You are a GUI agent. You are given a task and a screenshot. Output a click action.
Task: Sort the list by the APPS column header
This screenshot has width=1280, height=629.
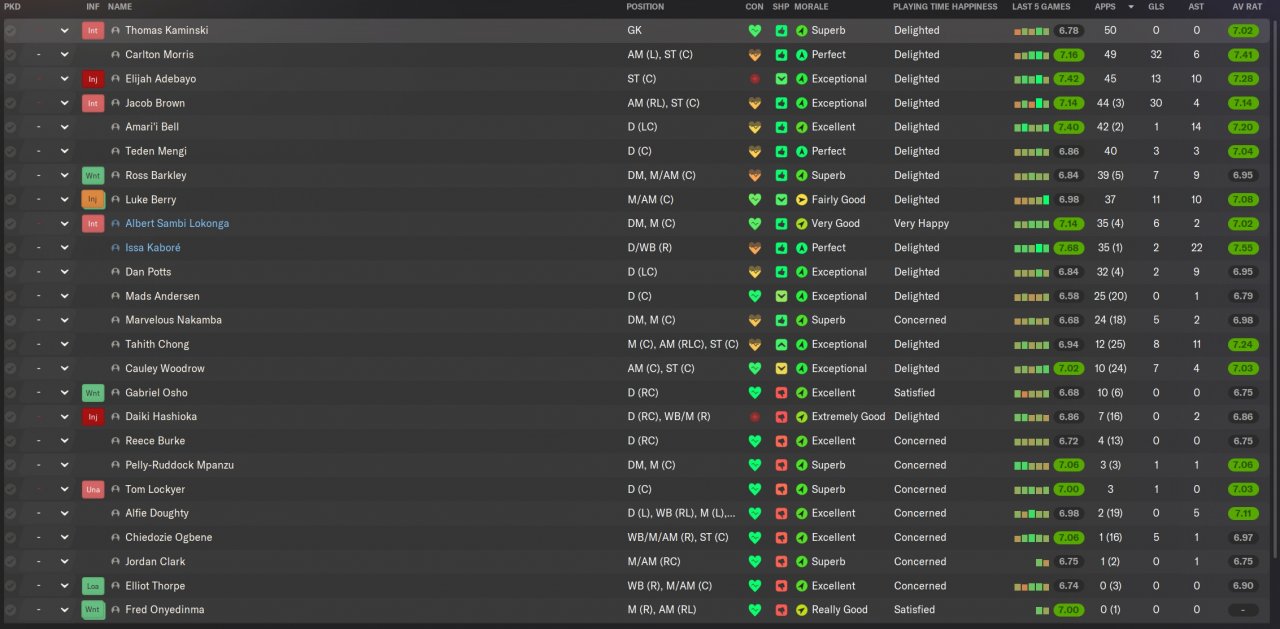click(1105, 7)
